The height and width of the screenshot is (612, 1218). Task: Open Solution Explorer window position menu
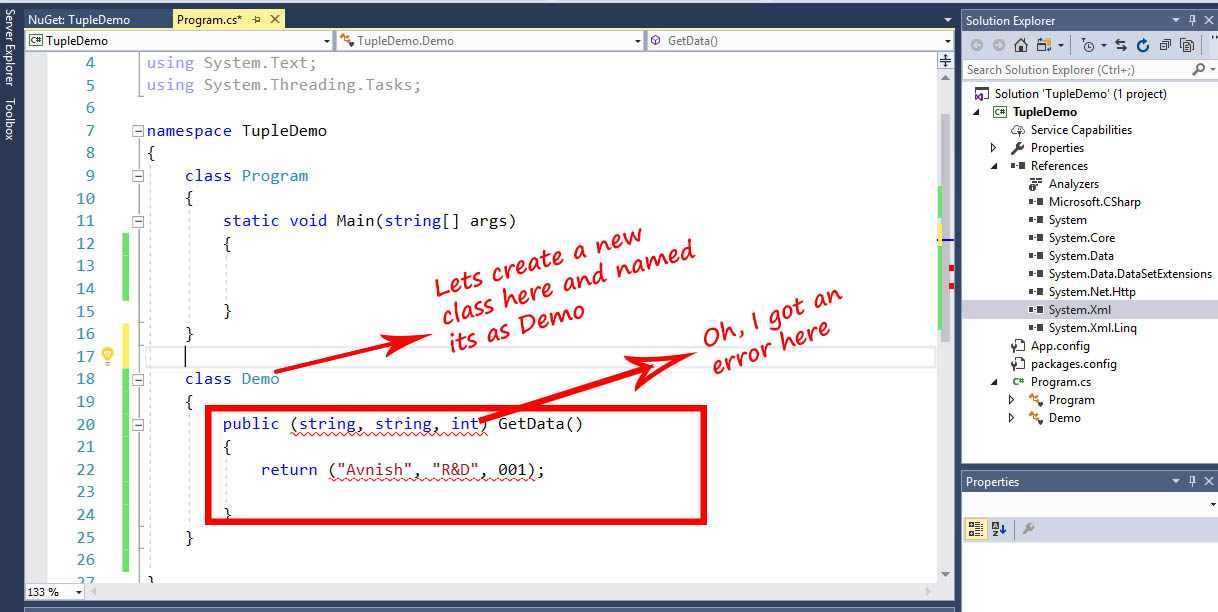tap(1175, 20)
